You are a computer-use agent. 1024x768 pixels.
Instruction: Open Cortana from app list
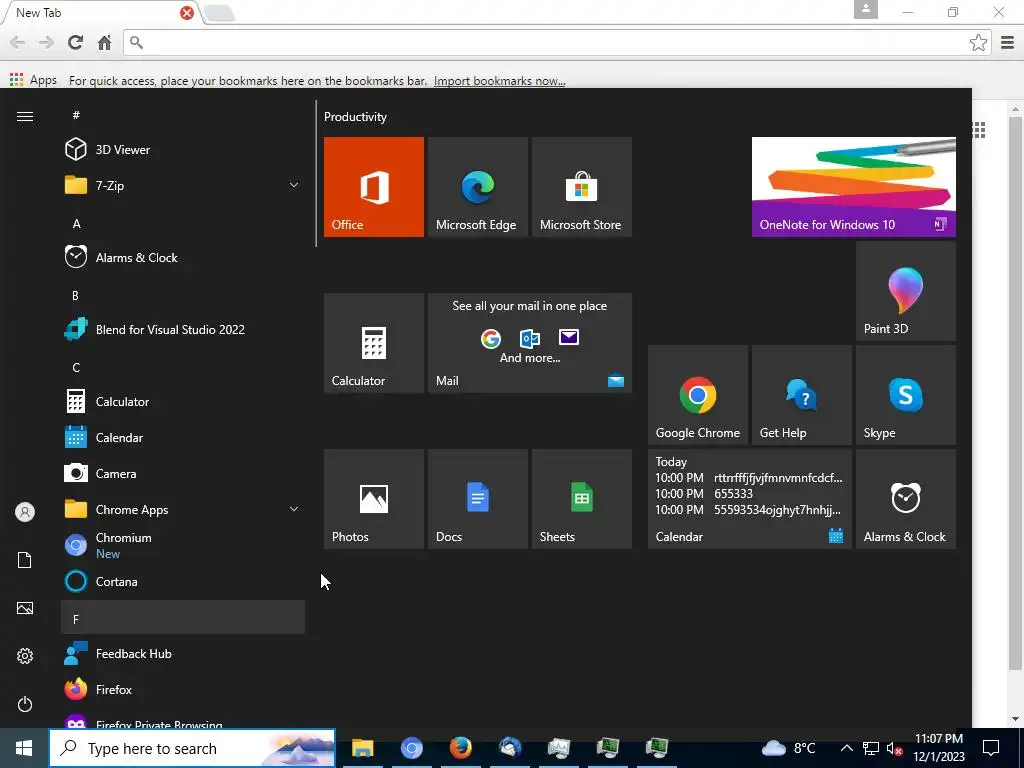(183, 581)
